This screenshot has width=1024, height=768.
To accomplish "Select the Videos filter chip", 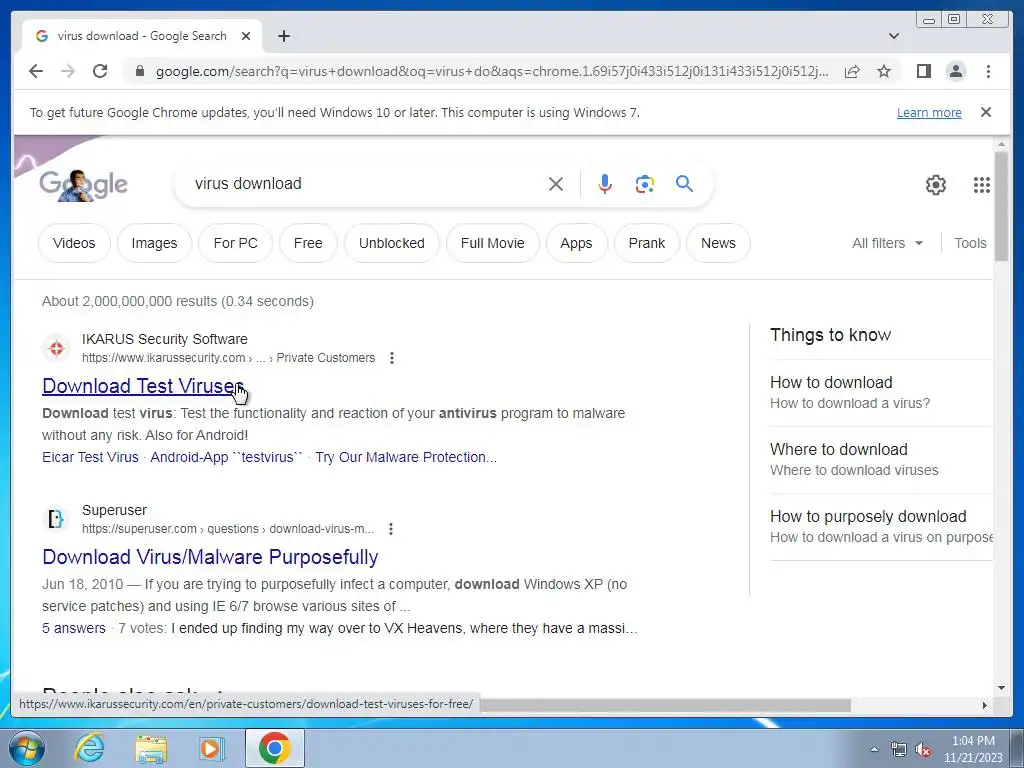I will click(74, 243).
